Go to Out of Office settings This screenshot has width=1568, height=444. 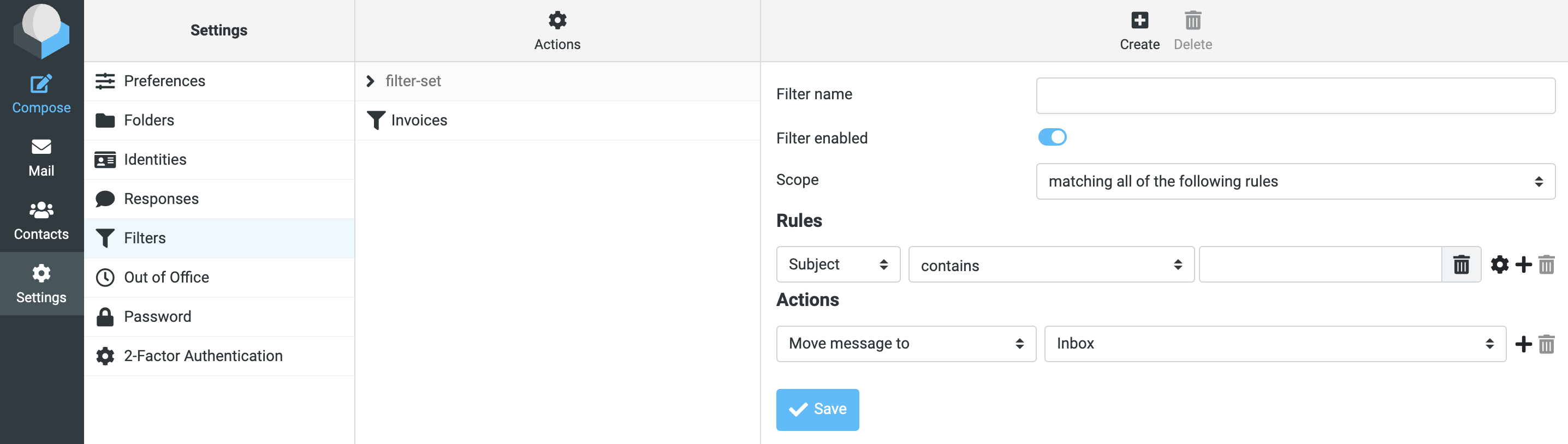click(166, 277)
